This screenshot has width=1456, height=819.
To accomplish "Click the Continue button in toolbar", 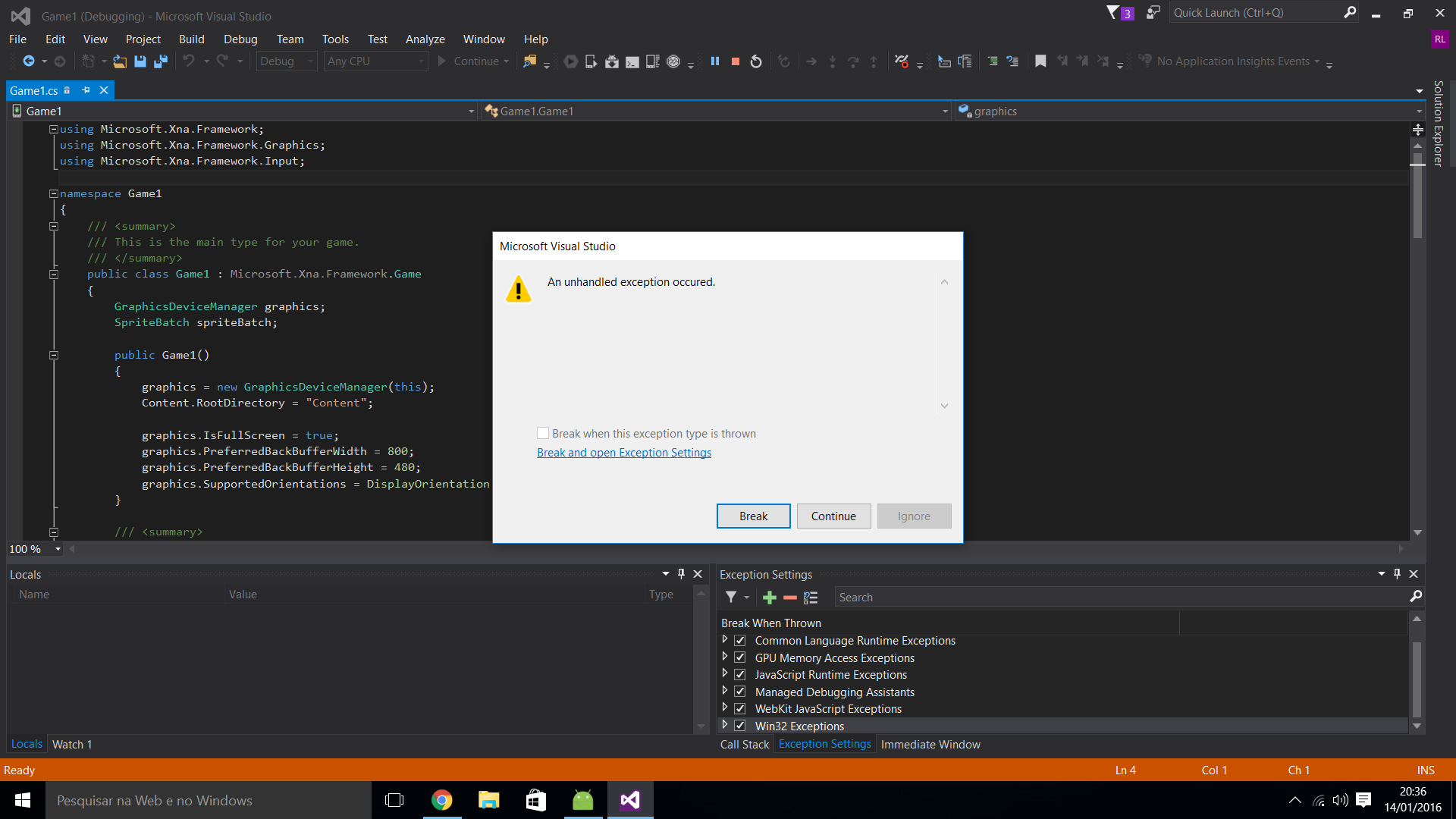I will click(x=474, y=61).
